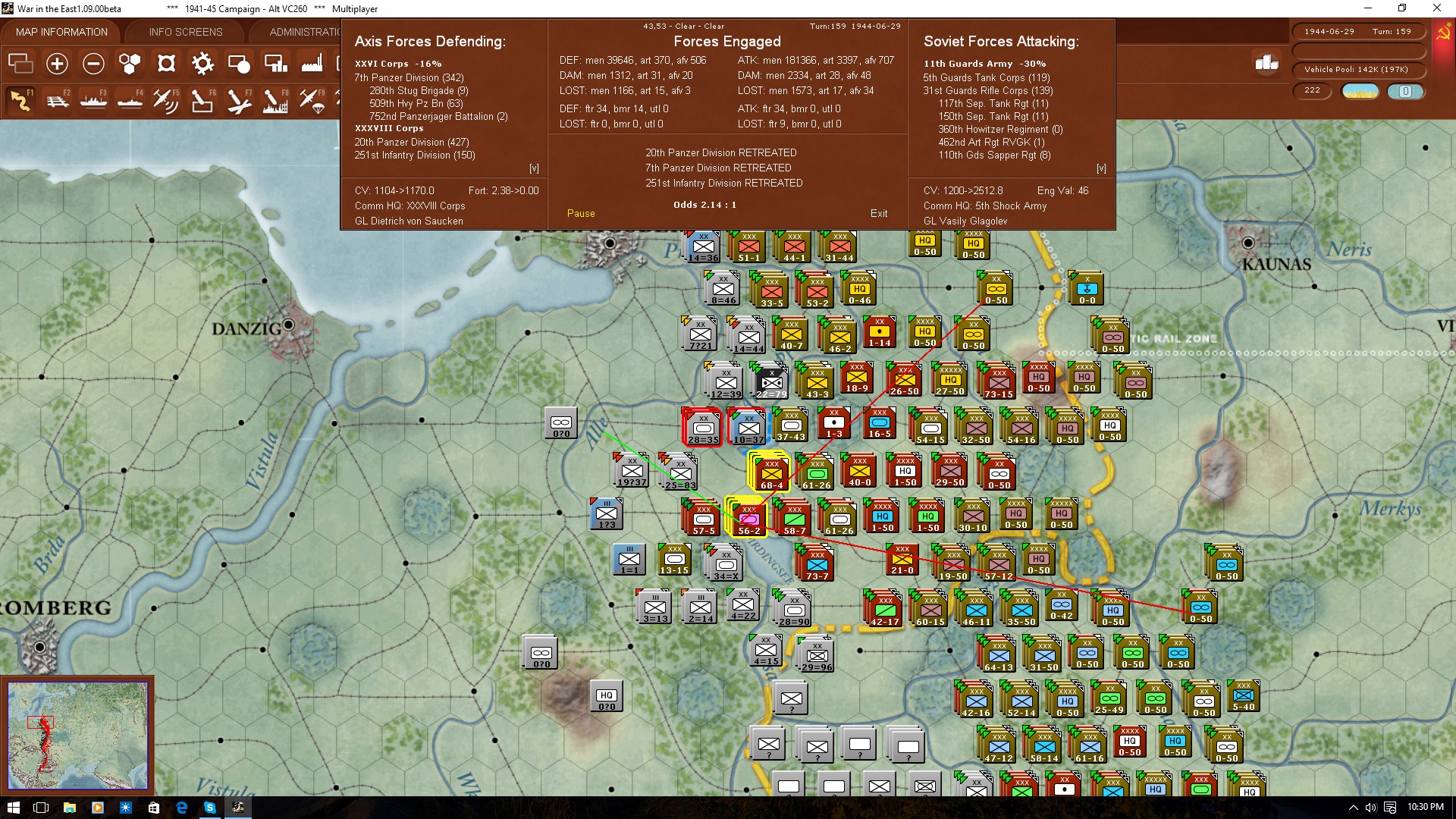Expand Axis forces list arrow
This screenshot has width=1456, height=819.
(x=534, y=168)
